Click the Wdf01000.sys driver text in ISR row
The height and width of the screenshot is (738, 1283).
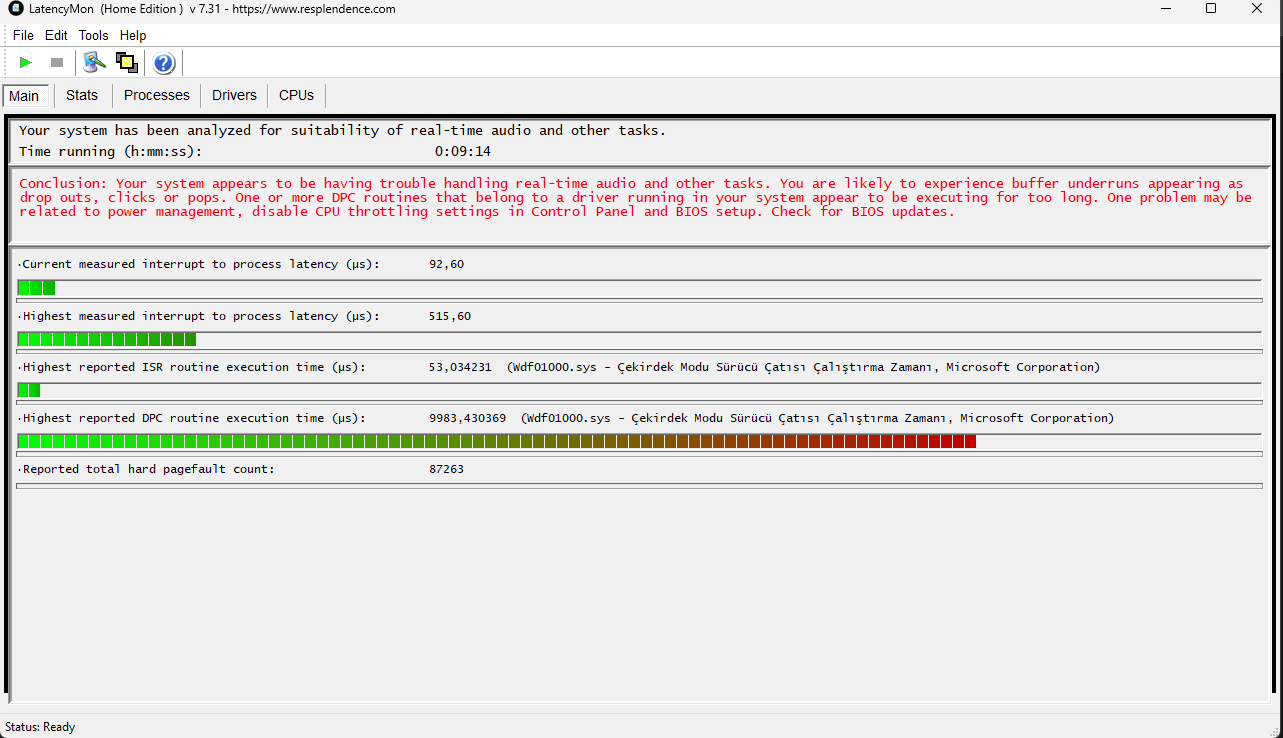[803, 367]
